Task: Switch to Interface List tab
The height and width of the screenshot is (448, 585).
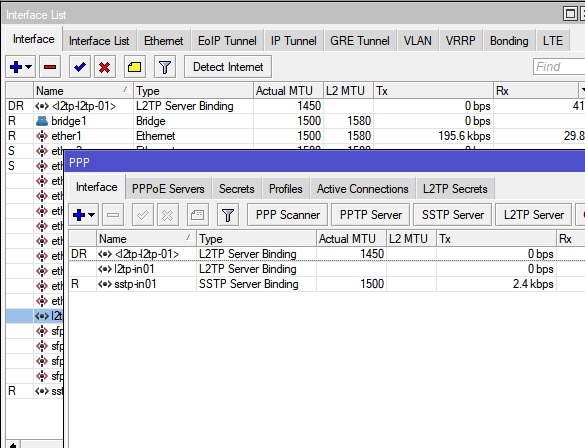Action: click(99, 41)
